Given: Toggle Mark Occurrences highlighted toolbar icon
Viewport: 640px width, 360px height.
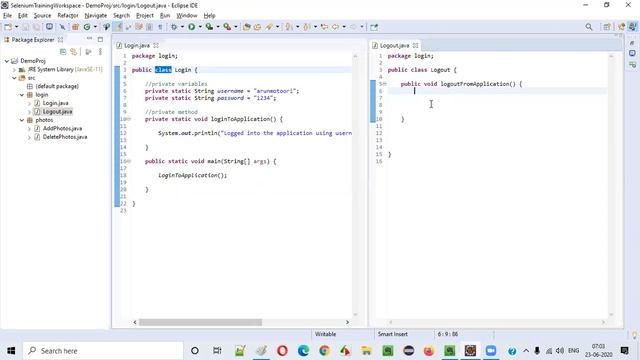Looking at the screenshot, I should [x=118, y=27].
